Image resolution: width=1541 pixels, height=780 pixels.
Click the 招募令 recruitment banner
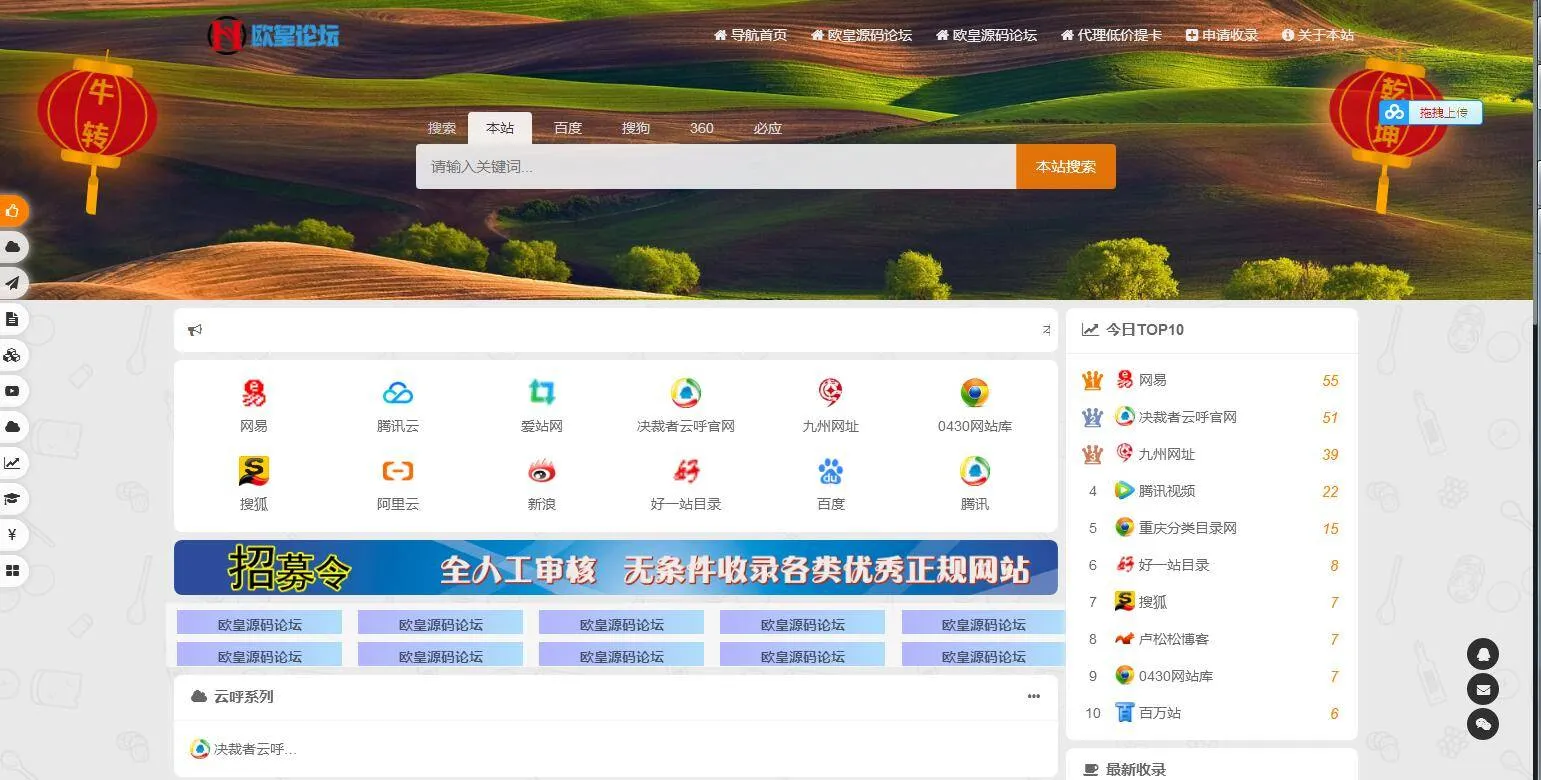pyautogui.click(x=616, y=568)
